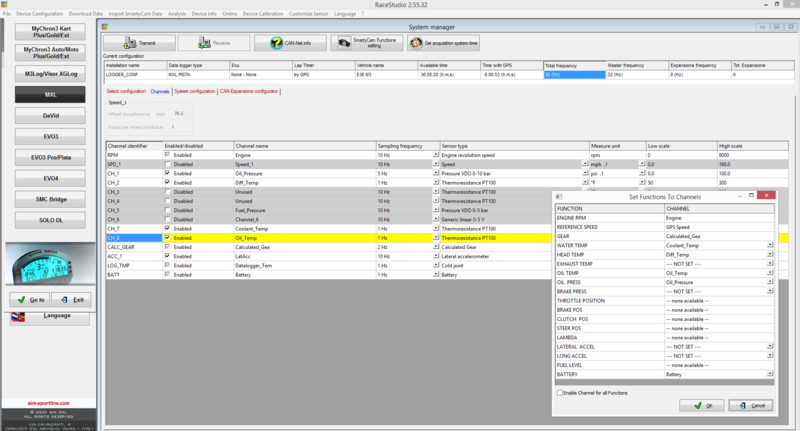800x431 pixels.
Task: Click Set acquisition system time
Action: click(x=443, y=43)
